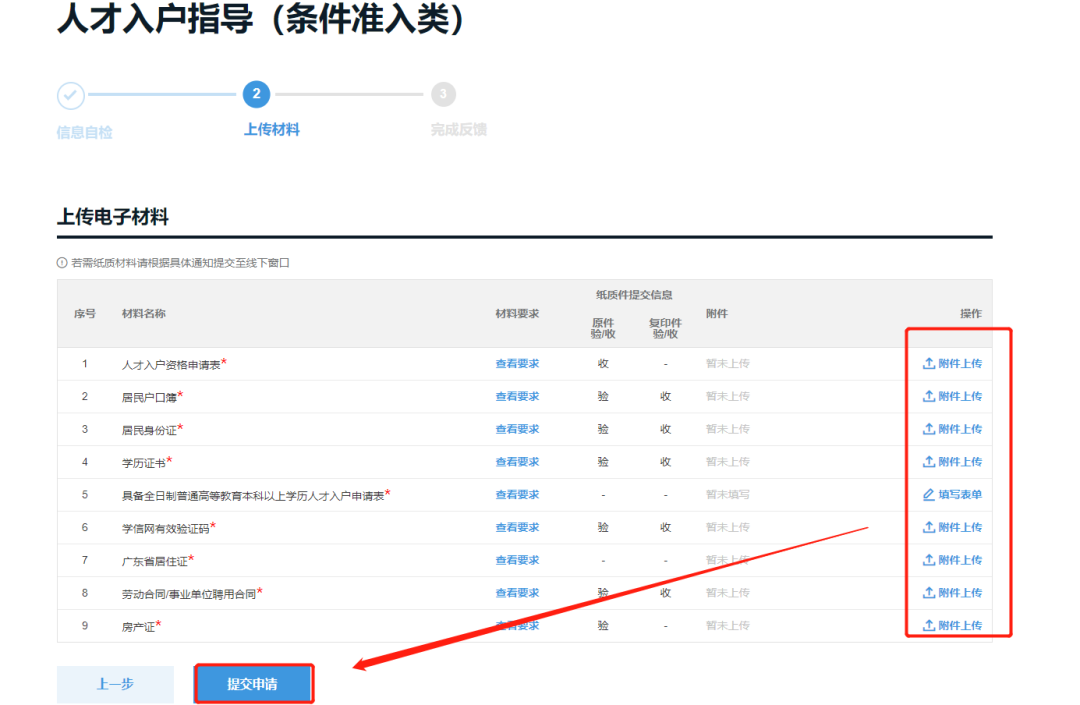Upload attachment for 居民身份证 row

(x=952, y=429)
